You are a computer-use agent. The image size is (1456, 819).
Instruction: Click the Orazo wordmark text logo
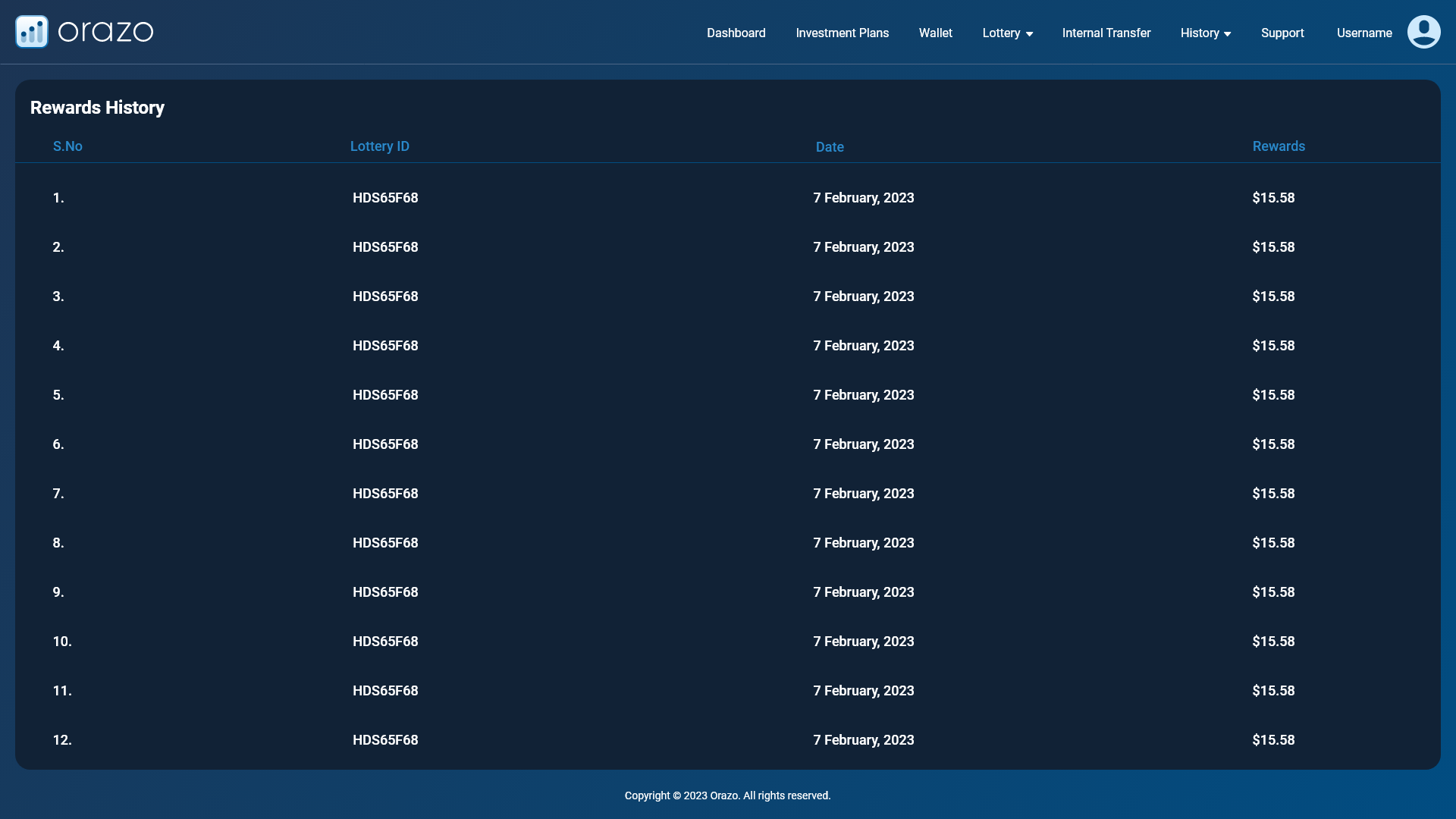(x=105, y=32)
